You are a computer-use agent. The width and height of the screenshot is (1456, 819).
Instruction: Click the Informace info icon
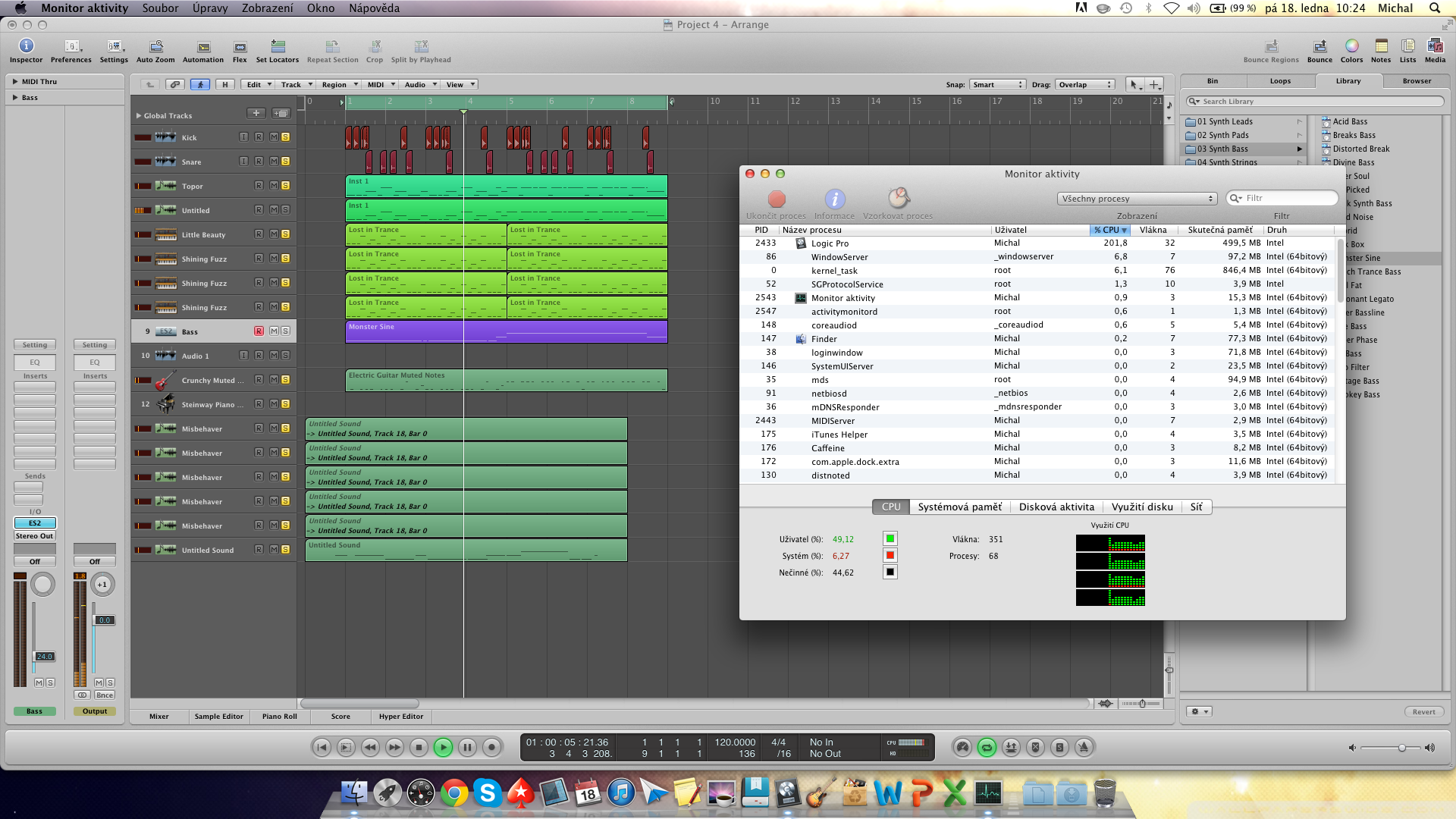[x=834, y=199]
